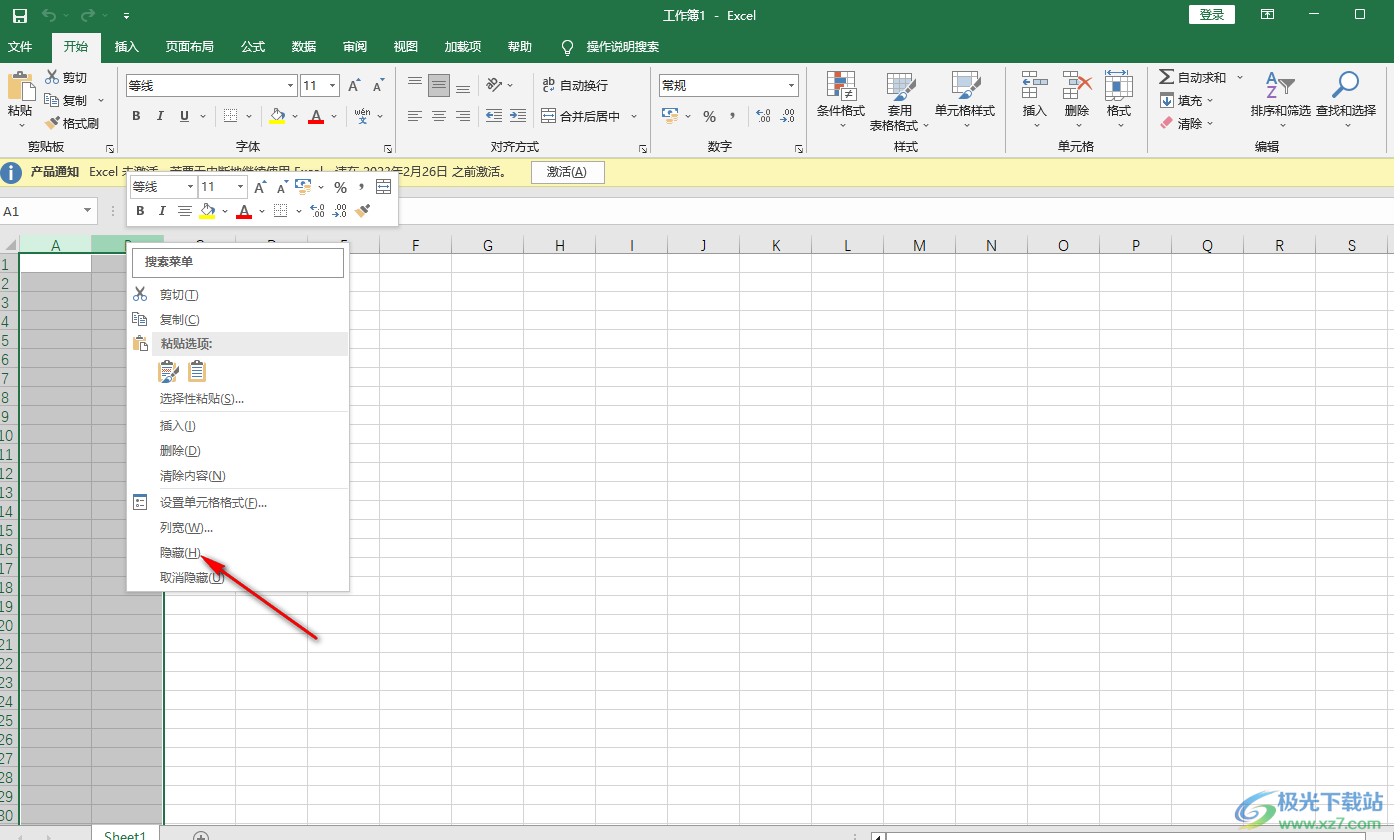Viewport: 1394px width, 840px height.
Task: Click the context menu search box (搜索菜单)
Action: click(x=238, y=262)
